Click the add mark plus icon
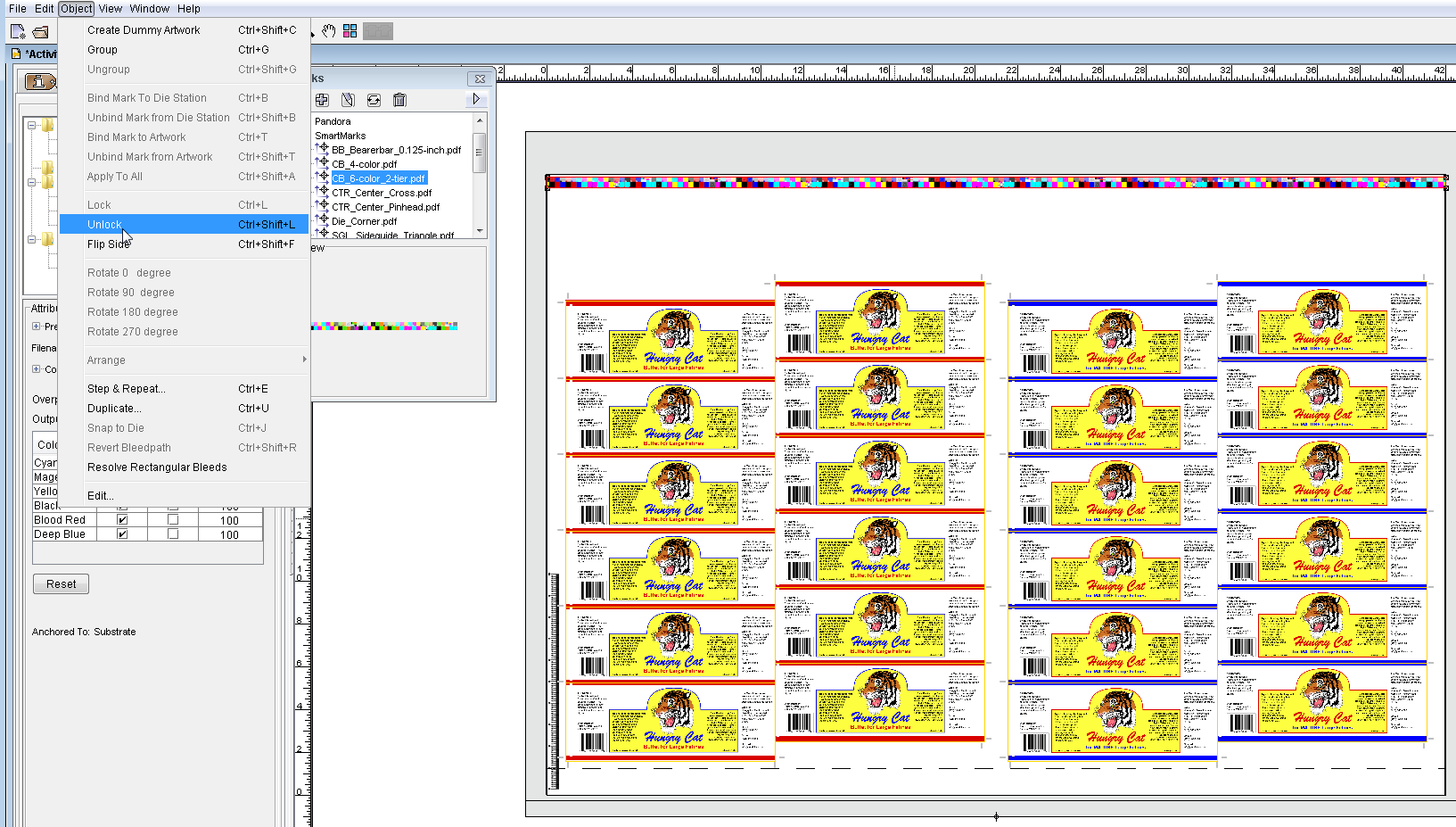This screenshot has height=827, width=1456. 322,100
